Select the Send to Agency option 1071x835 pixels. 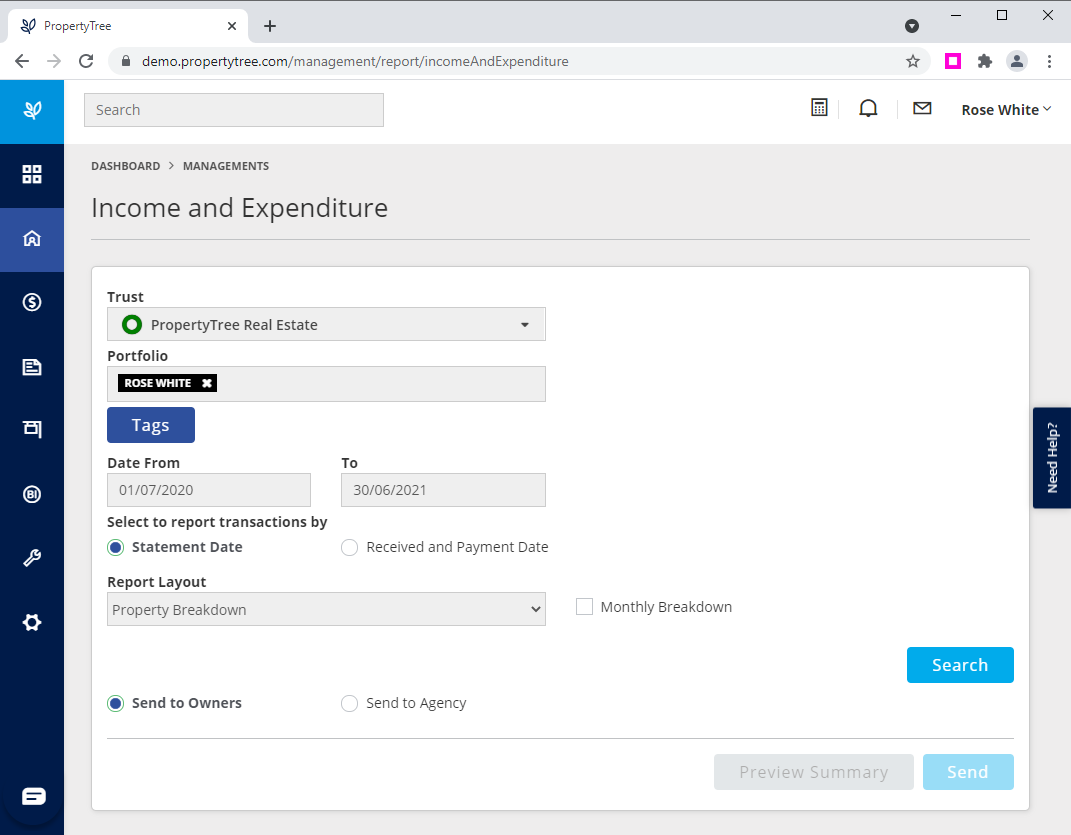(x=349, y=703)
